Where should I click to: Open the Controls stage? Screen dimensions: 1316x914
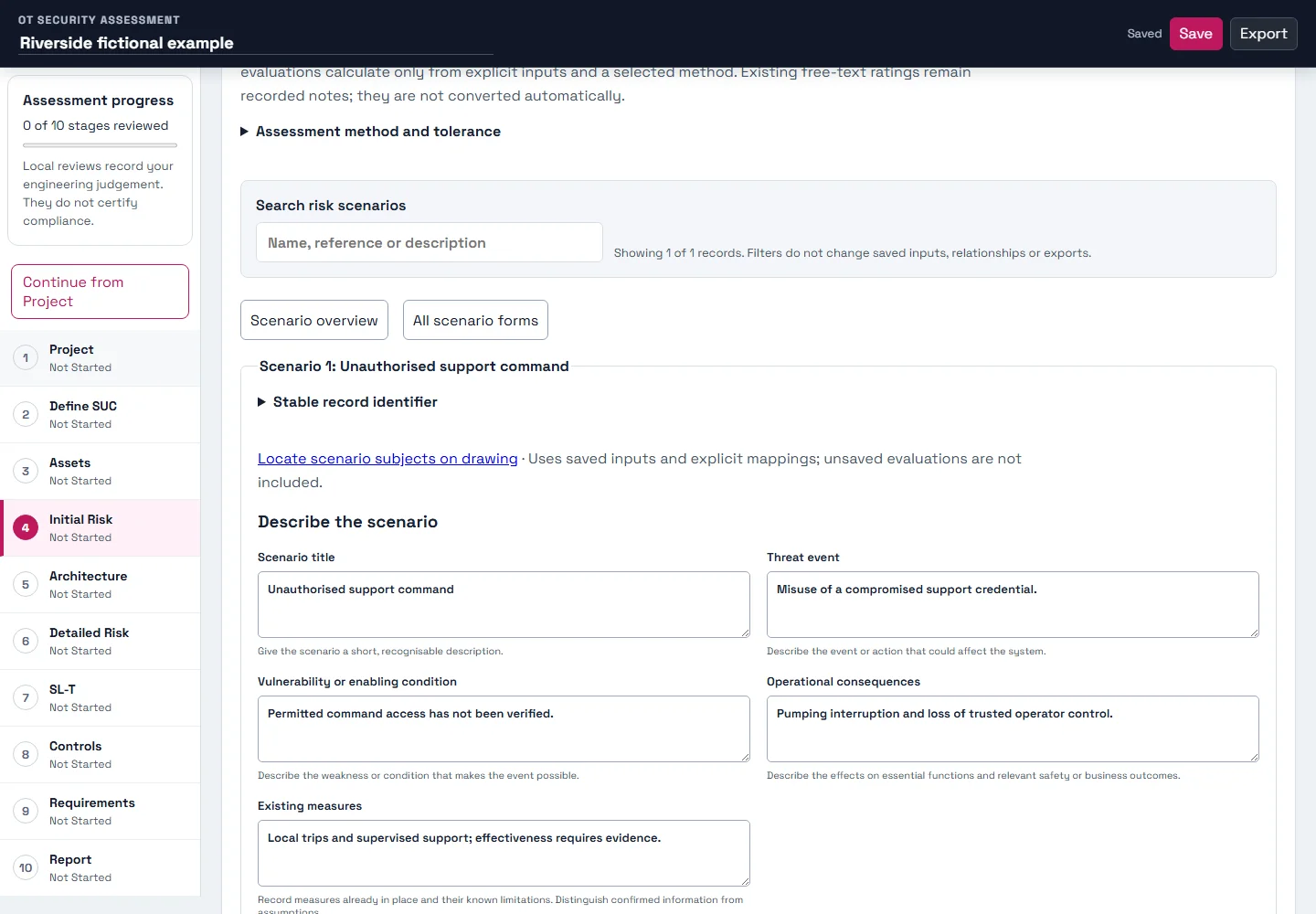pyautogui.click(x=101, y=755)
